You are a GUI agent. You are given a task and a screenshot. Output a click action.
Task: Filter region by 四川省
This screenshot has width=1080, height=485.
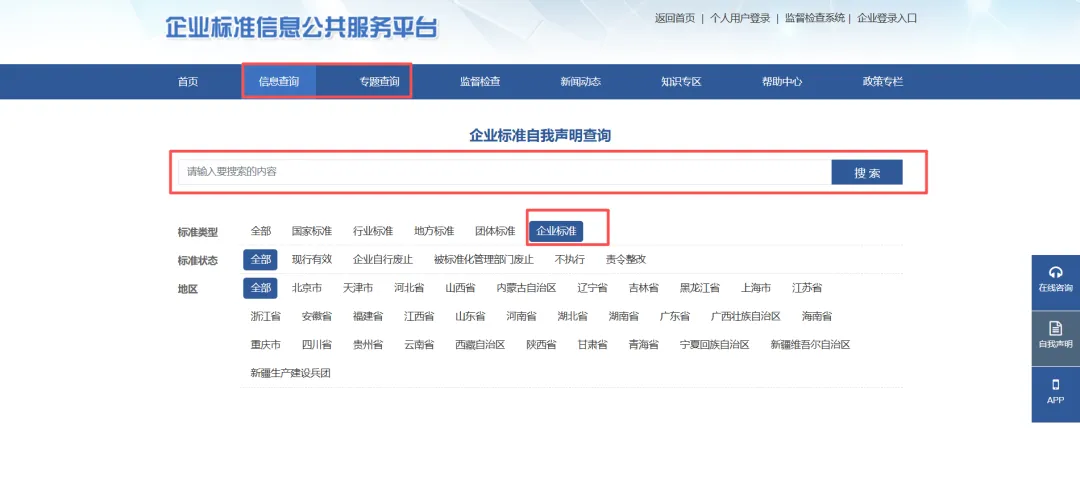(317, 344)
